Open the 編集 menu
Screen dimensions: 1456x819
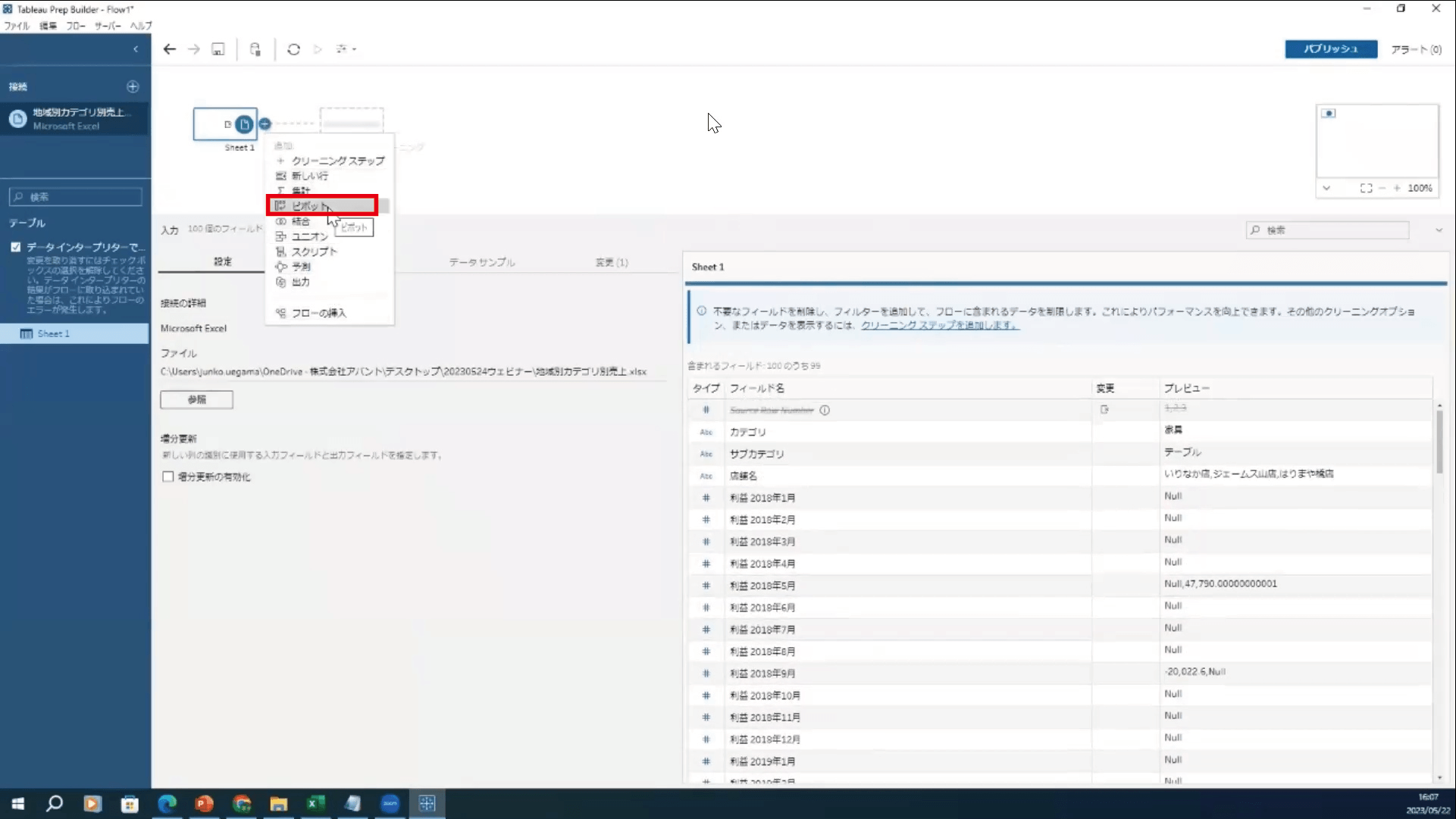[x=48, y=26]
